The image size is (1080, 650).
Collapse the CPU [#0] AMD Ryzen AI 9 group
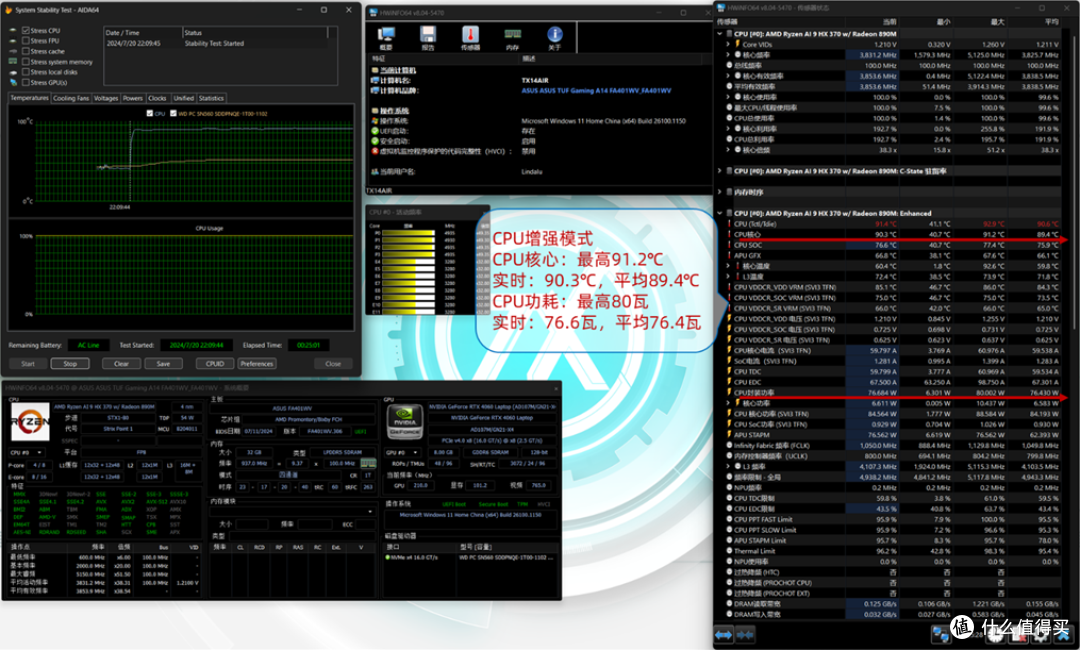pos(720,33)
